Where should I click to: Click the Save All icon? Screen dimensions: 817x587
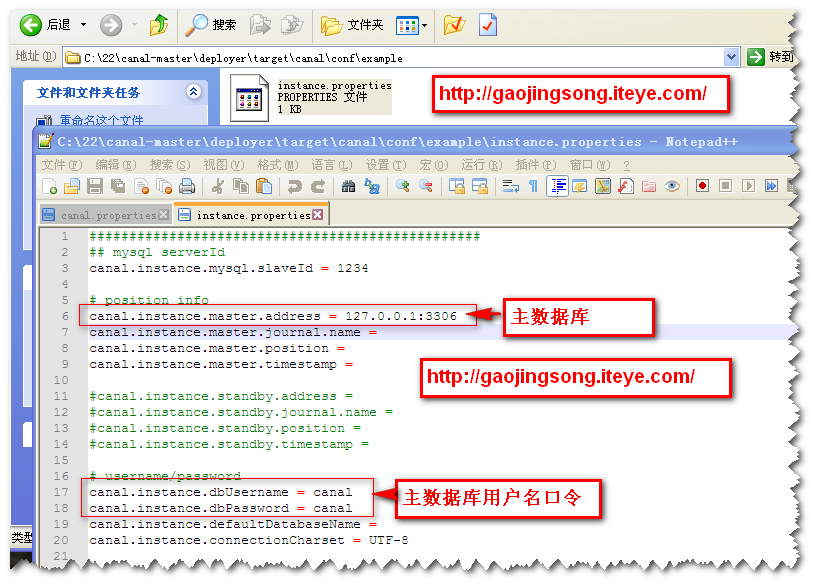(118, 186)
